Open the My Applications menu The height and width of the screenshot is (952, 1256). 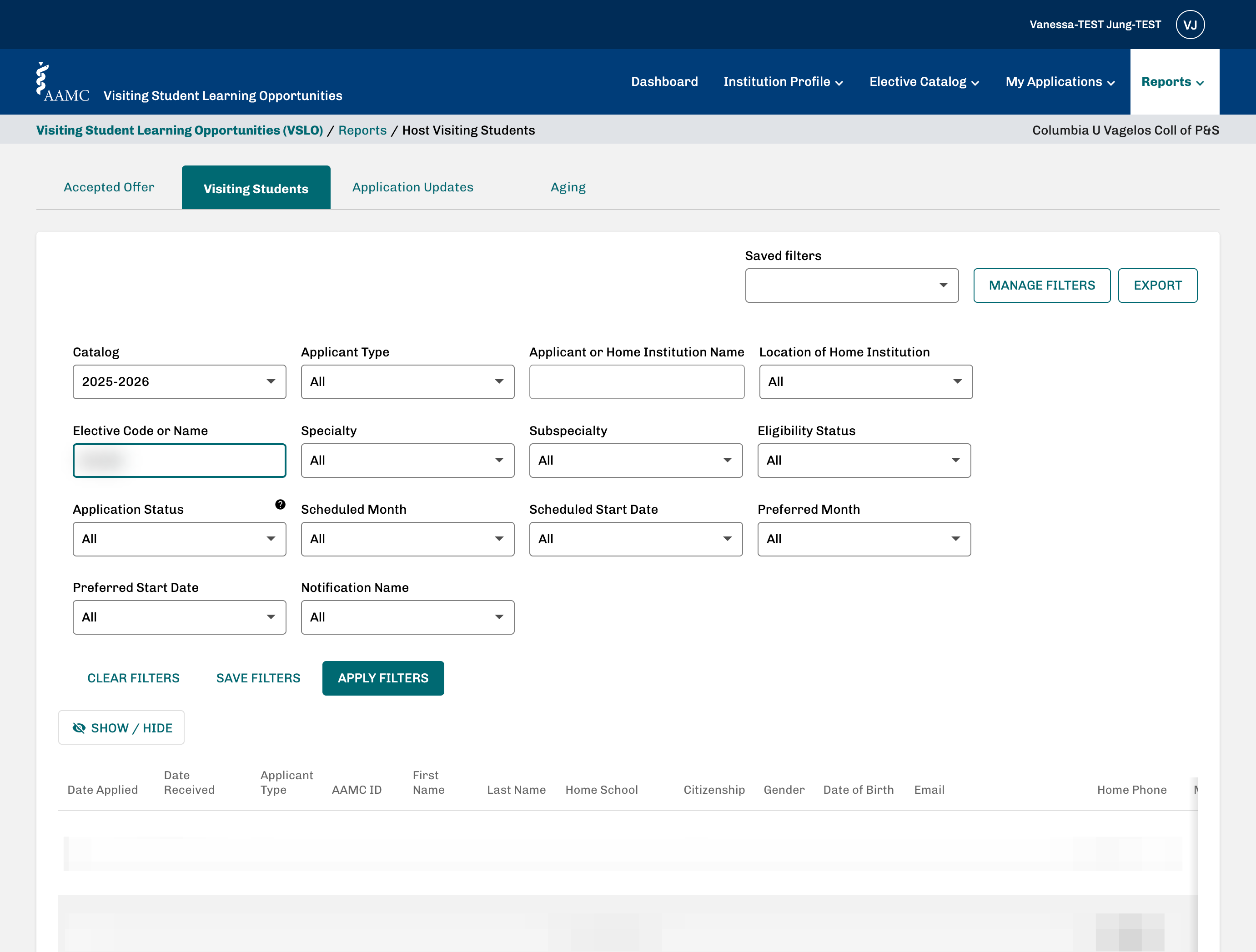tap(1060, 82)
